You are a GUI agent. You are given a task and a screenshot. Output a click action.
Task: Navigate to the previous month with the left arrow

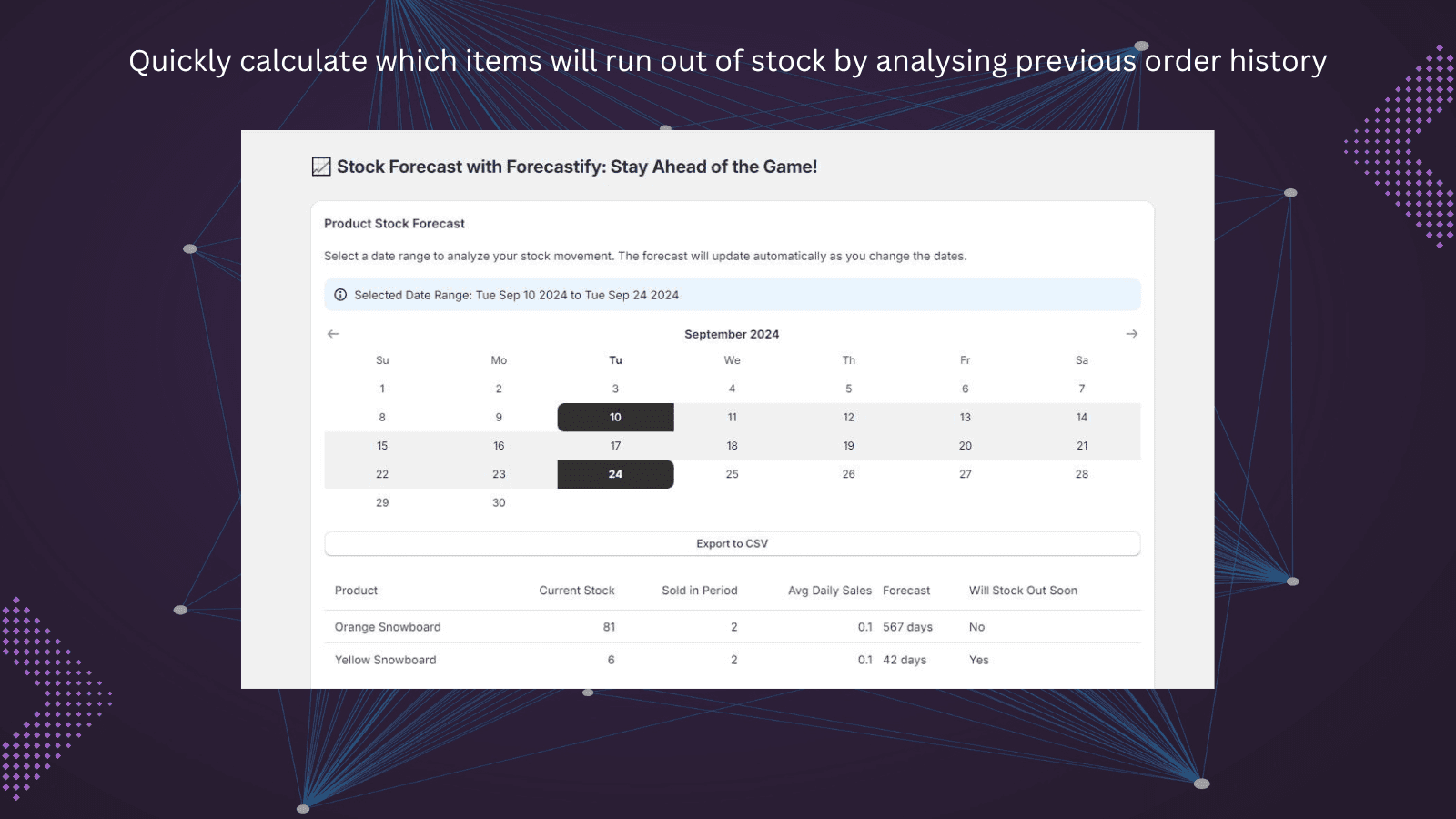(x=333, y=334)
